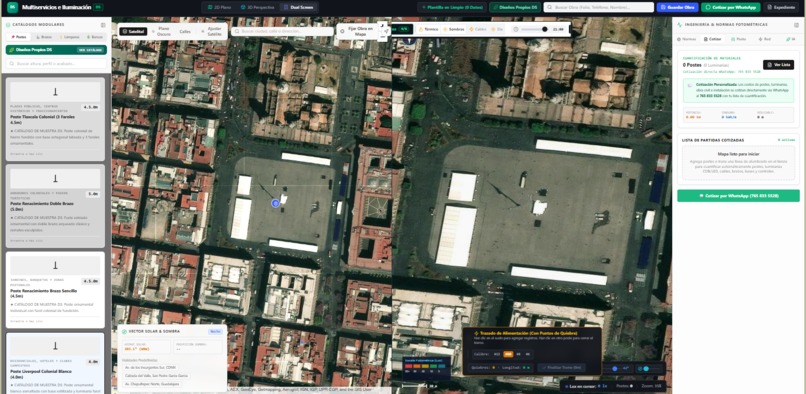Click the Trazado de Alimentación icon
Viewport: 806px width, 394px height.
[x=476, y=333]
